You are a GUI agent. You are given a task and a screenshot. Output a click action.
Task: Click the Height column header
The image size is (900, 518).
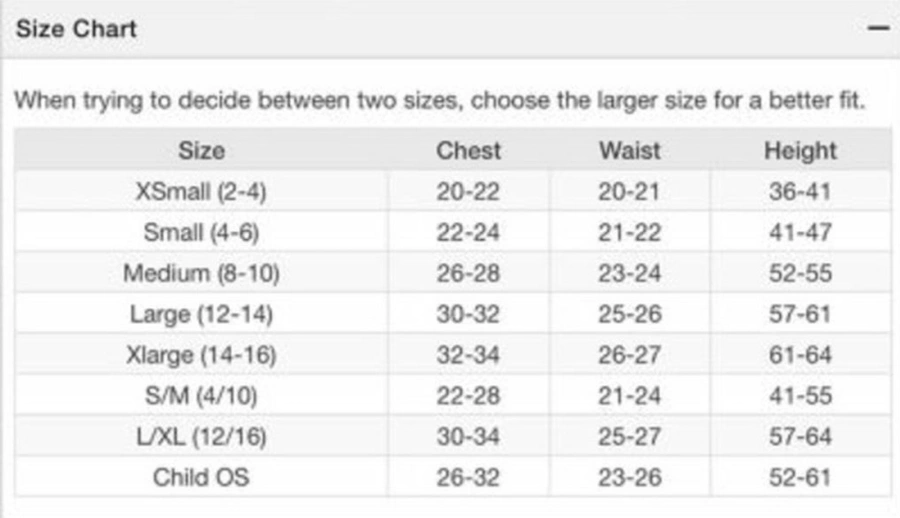[800, 151]
